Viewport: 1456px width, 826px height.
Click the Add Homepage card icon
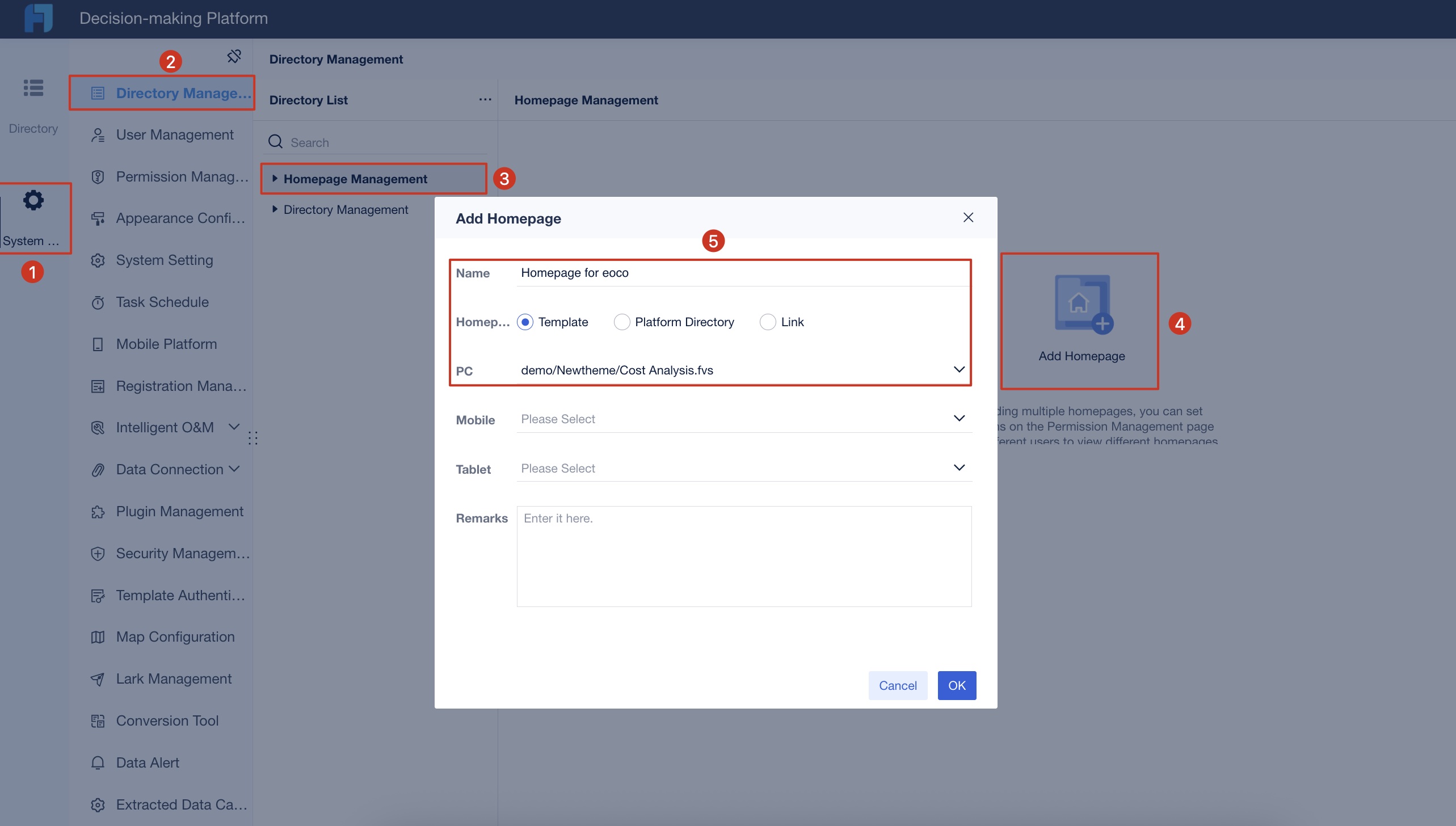tap(1084, 305)
